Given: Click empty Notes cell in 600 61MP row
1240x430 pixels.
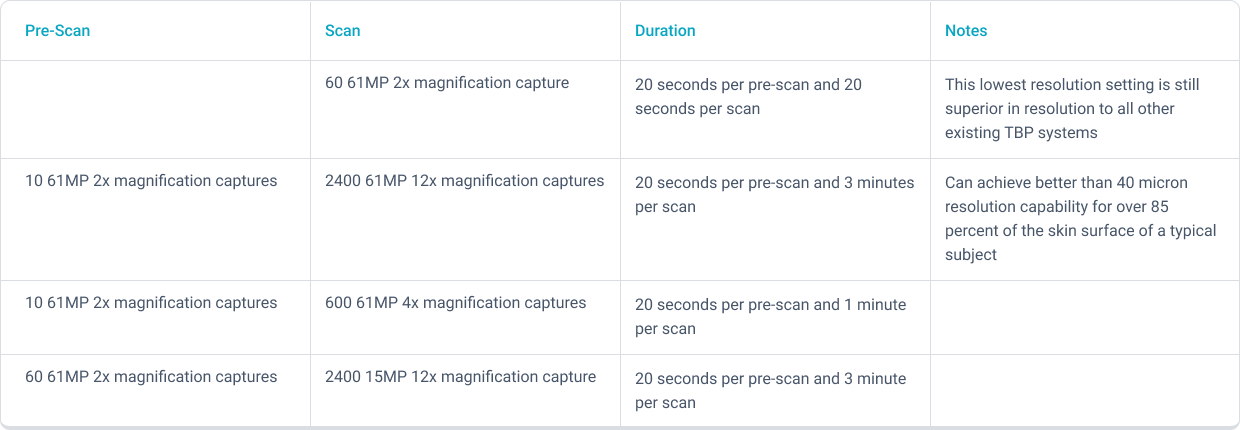Looking at the screenshot, I should point(1084,317).
